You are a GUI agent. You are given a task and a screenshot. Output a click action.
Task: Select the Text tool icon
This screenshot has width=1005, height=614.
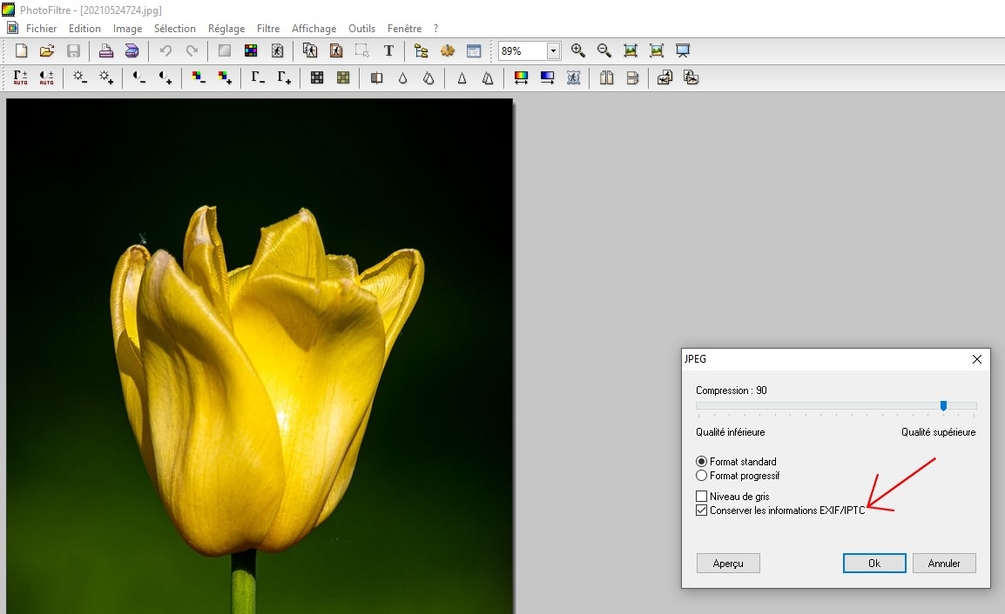pos(389,51)
